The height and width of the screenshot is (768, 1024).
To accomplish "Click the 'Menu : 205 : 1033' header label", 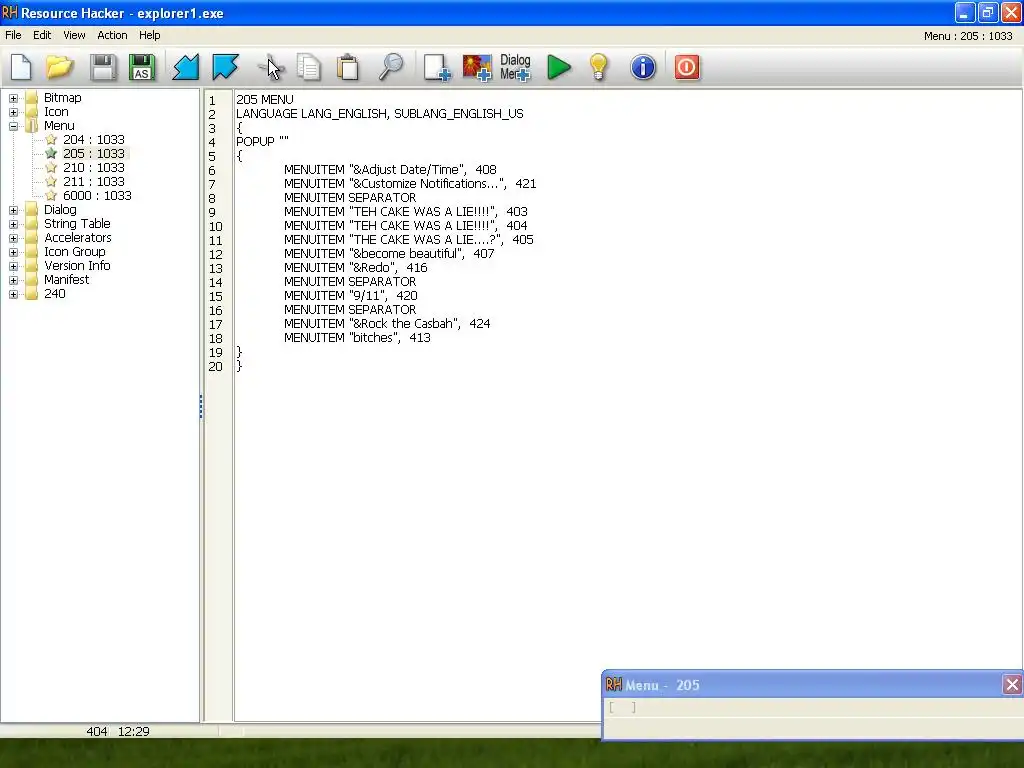I will click(968, 36).
